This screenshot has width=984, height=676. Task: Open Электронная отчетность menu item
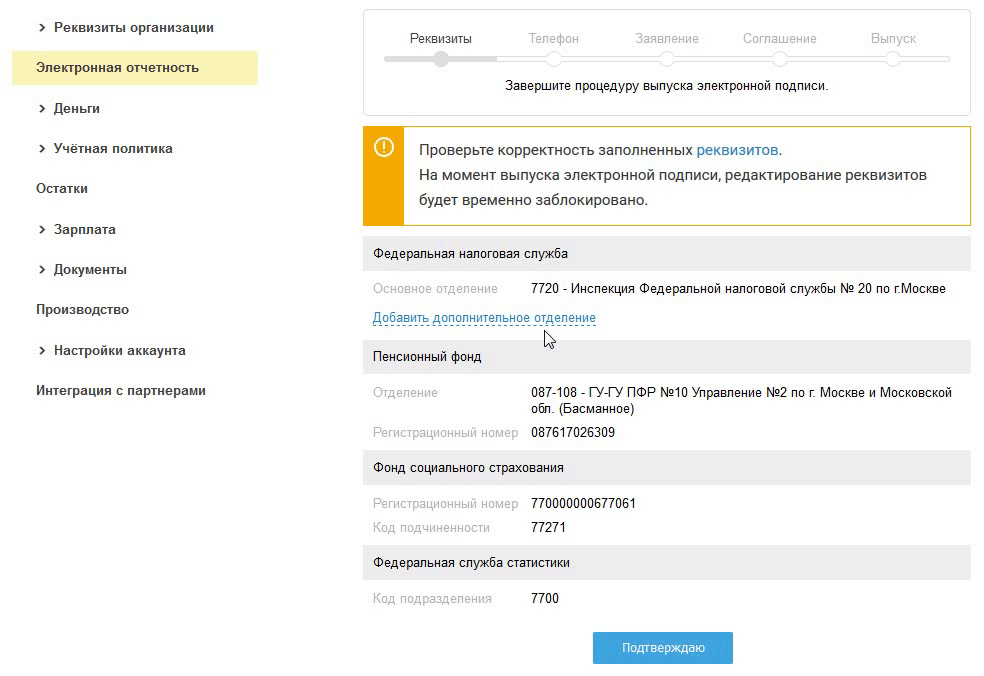pyautogui.click(x=117, y=68)
